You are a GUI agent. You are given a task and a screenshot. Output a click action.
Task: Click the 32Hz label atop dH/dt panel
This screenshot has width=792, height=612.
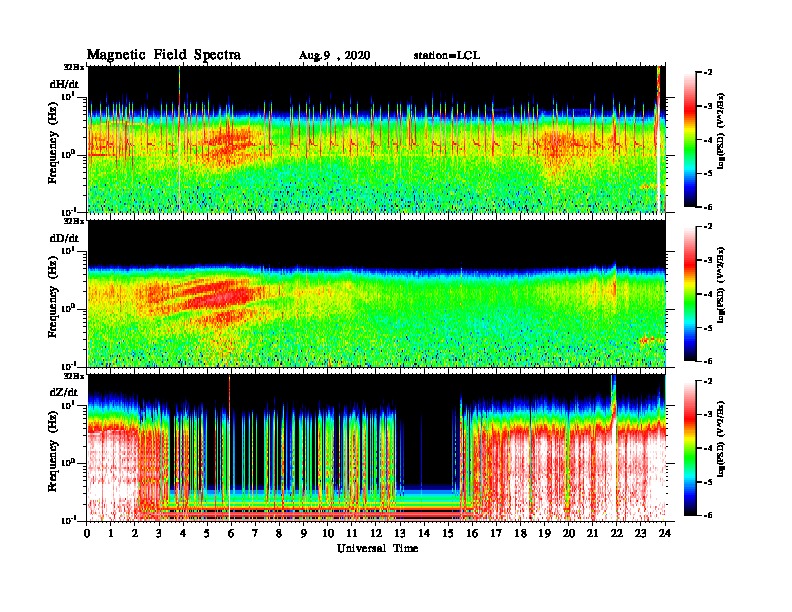tap(74, 67)
